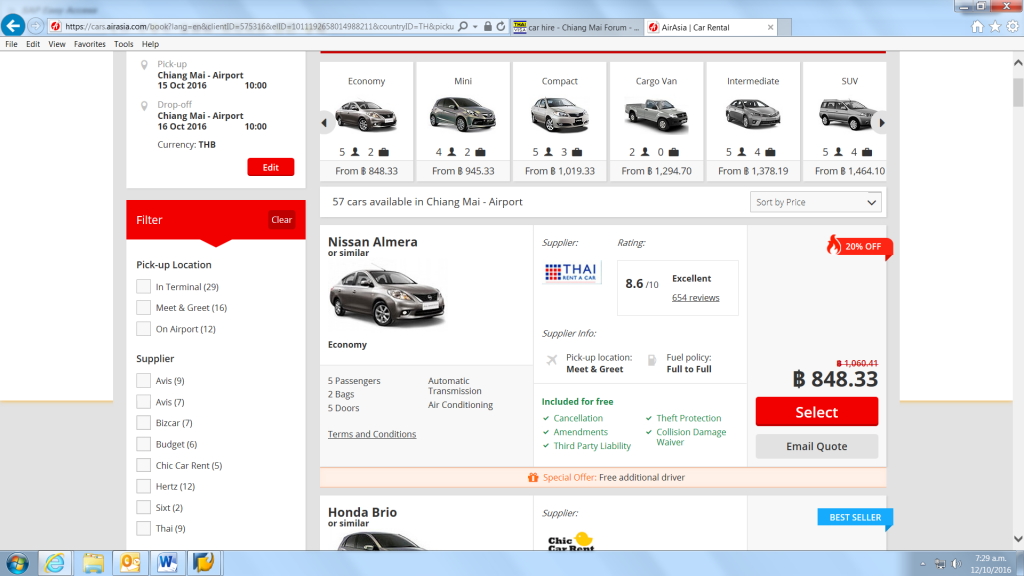The image size is (1024, 576).
Task: Select the Nissan Almera with red Select button
Action: 816,412
